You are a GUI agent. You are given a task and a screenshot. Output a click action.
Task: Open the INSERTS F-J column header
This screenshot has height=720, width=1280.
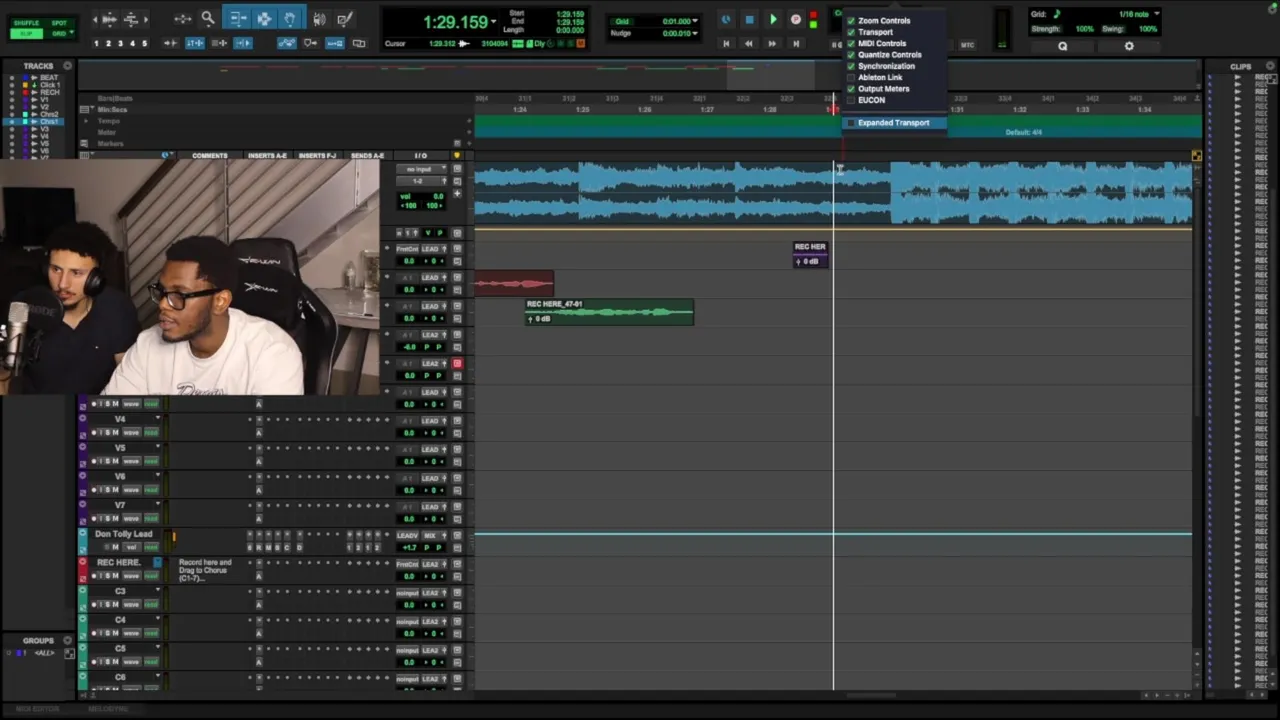point(317,155)
